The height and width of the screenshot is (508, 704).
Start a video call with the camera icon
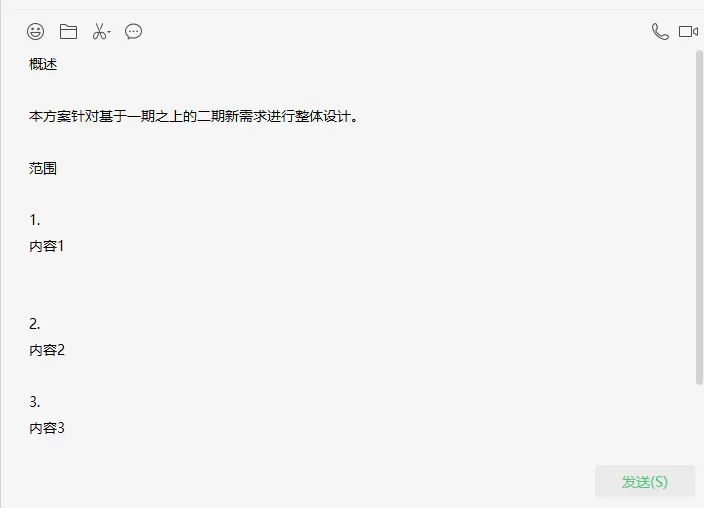tap(688, 32)
